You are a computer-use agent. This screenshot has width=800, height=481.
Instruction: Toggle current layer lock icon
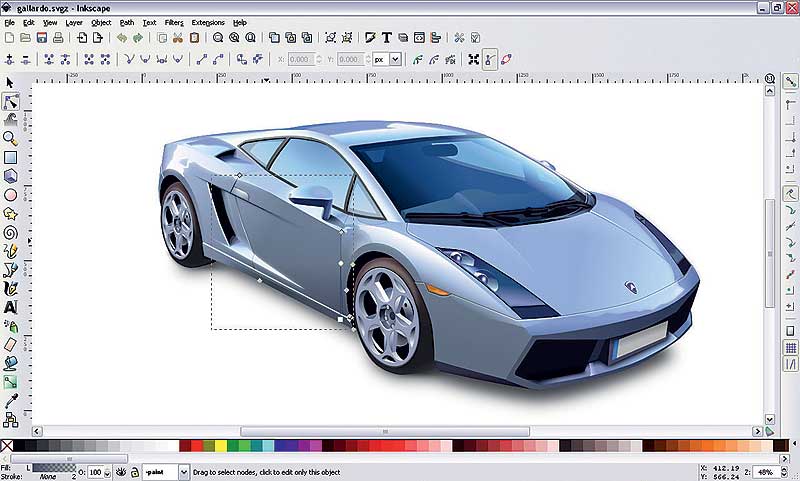(134, 472)
